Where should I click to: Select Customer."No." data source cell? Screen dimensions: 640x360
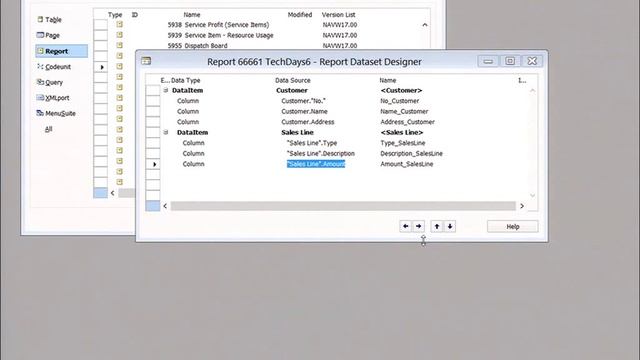[303, 101]
